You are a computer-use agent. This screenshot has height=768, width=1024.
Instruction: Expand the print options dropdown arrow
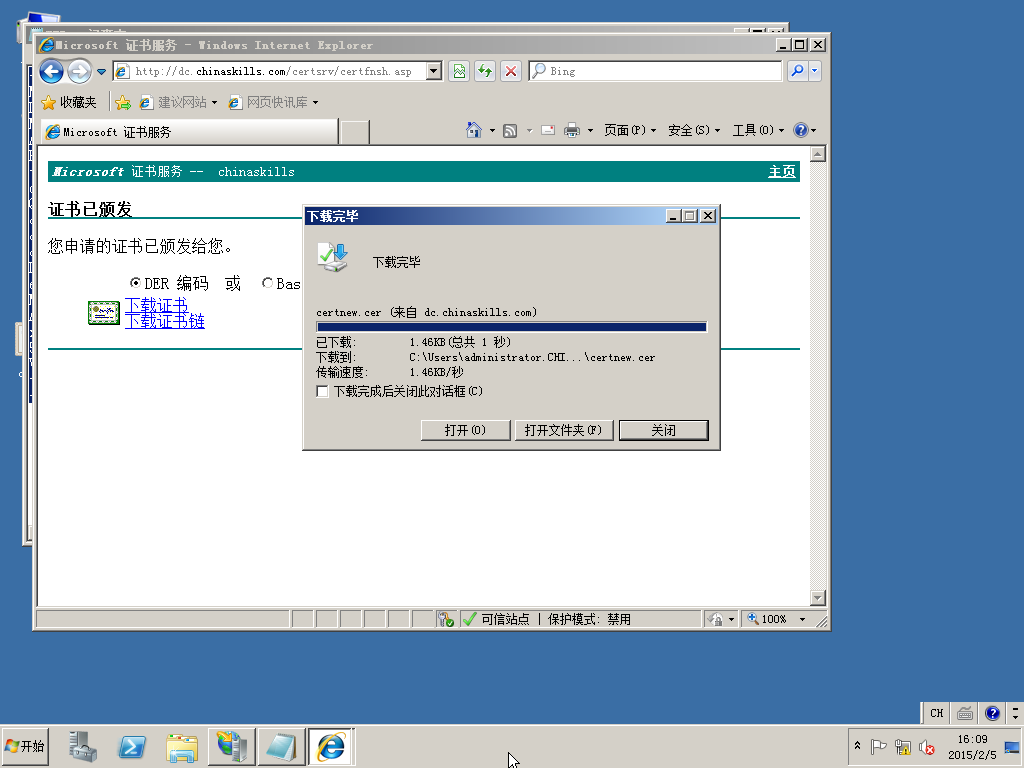(x=590, y=131)
